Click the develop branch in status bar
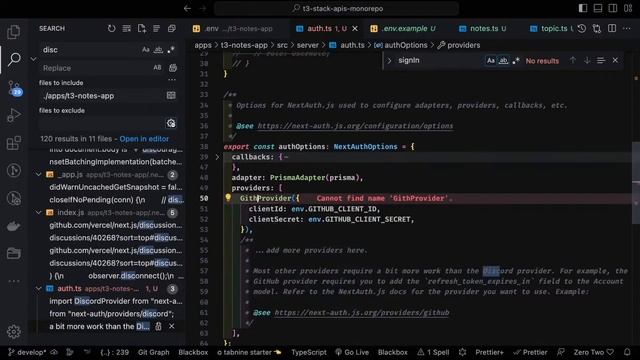Screen dimensions: 640x360 point(27,352)
